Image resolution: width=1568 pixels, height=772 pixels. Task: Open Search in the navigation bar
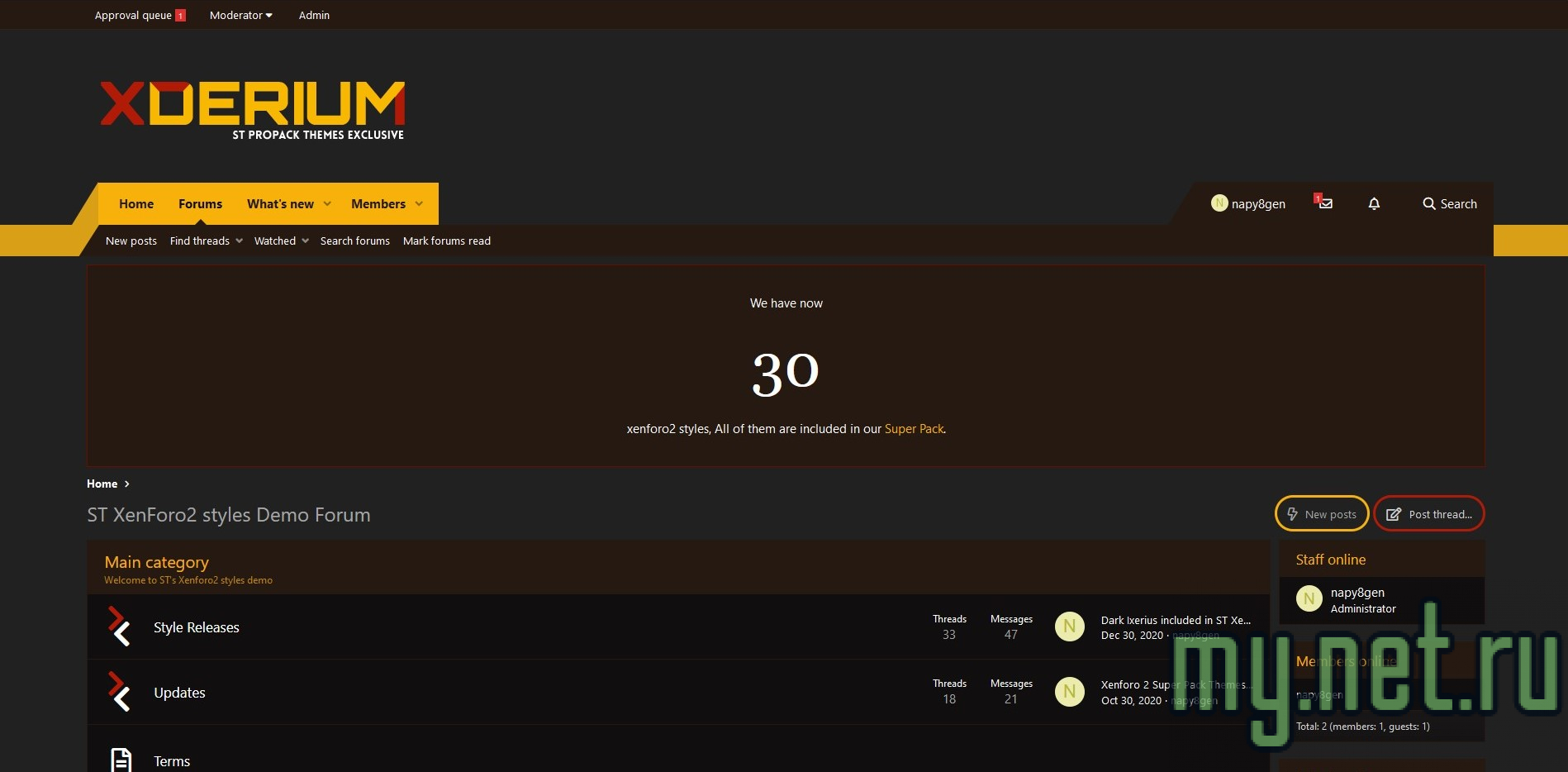click(1449, 204)
